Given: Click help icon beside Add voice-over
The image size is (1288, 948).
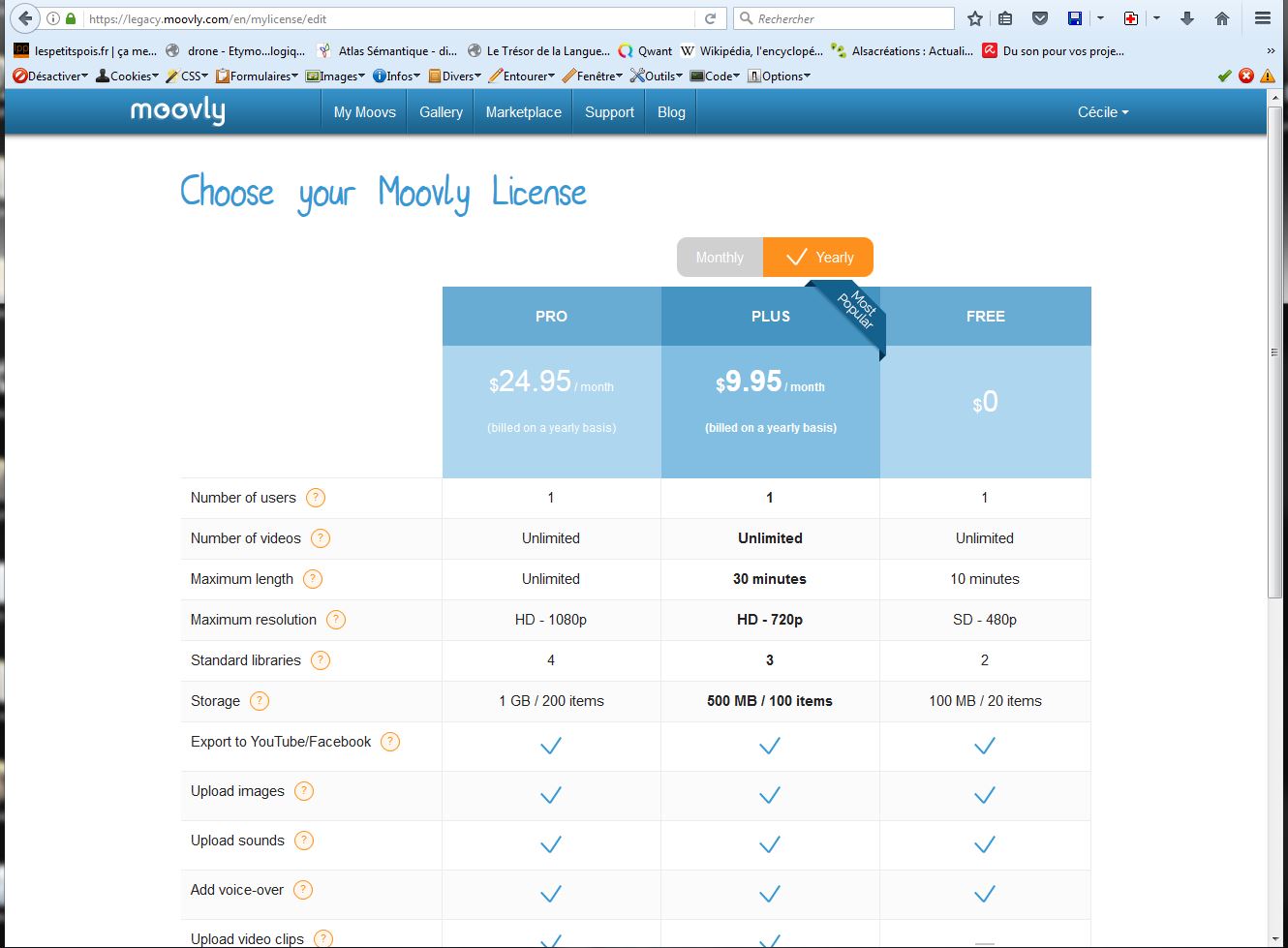Looking at the screenshot, I should pyautogui.click(x=303, y=890).
